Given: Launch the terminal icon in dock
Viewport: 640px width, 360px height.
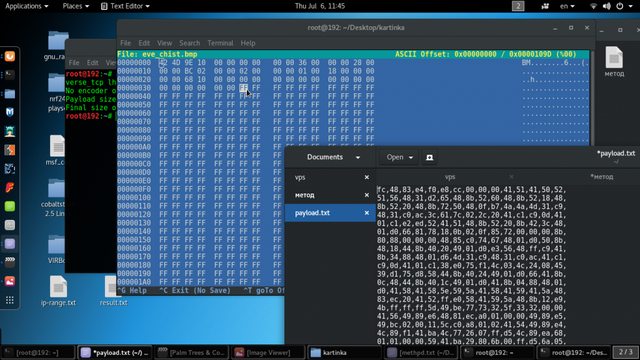Looking at the screenshot, I should click(10, 75).
